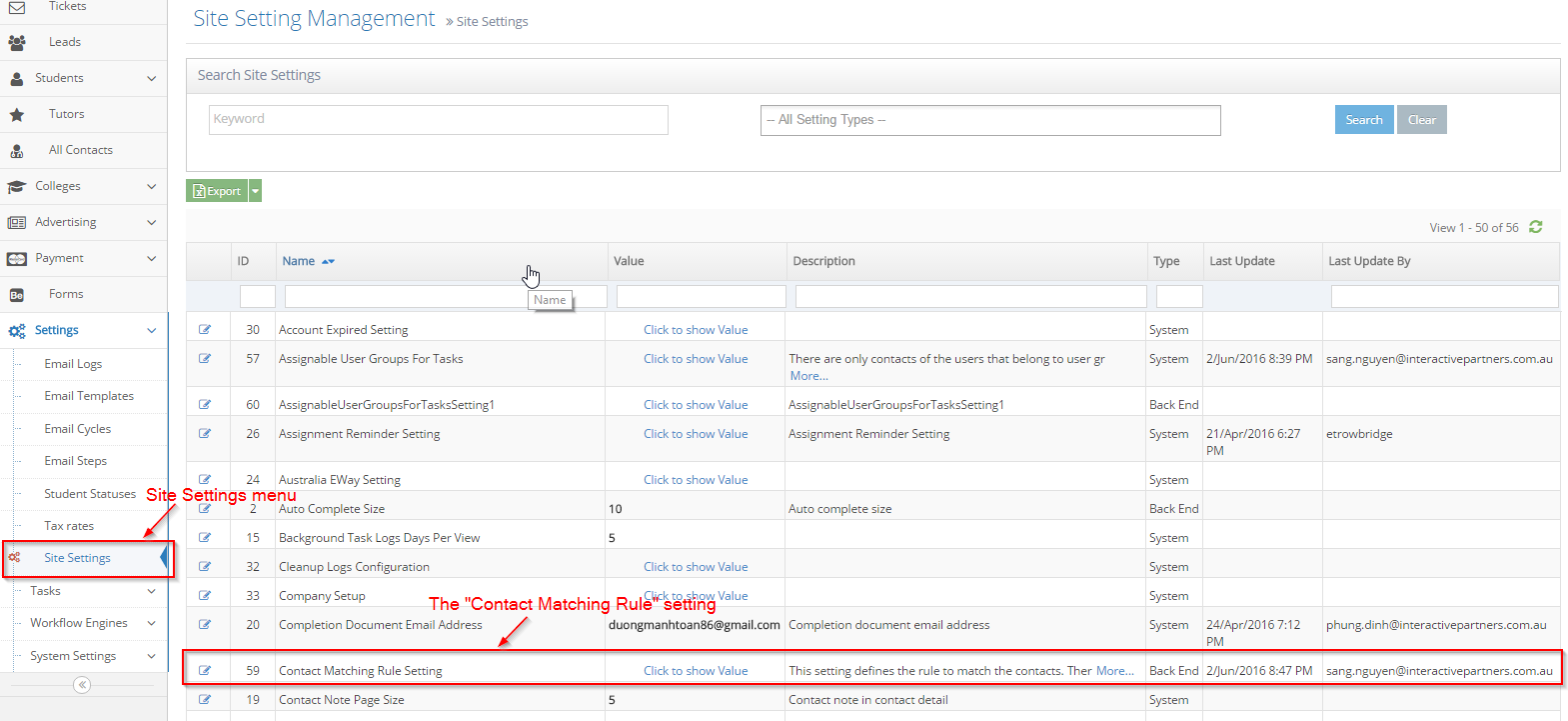Expand the Students menu chevron
The image size is (1568, 721).
151,78
